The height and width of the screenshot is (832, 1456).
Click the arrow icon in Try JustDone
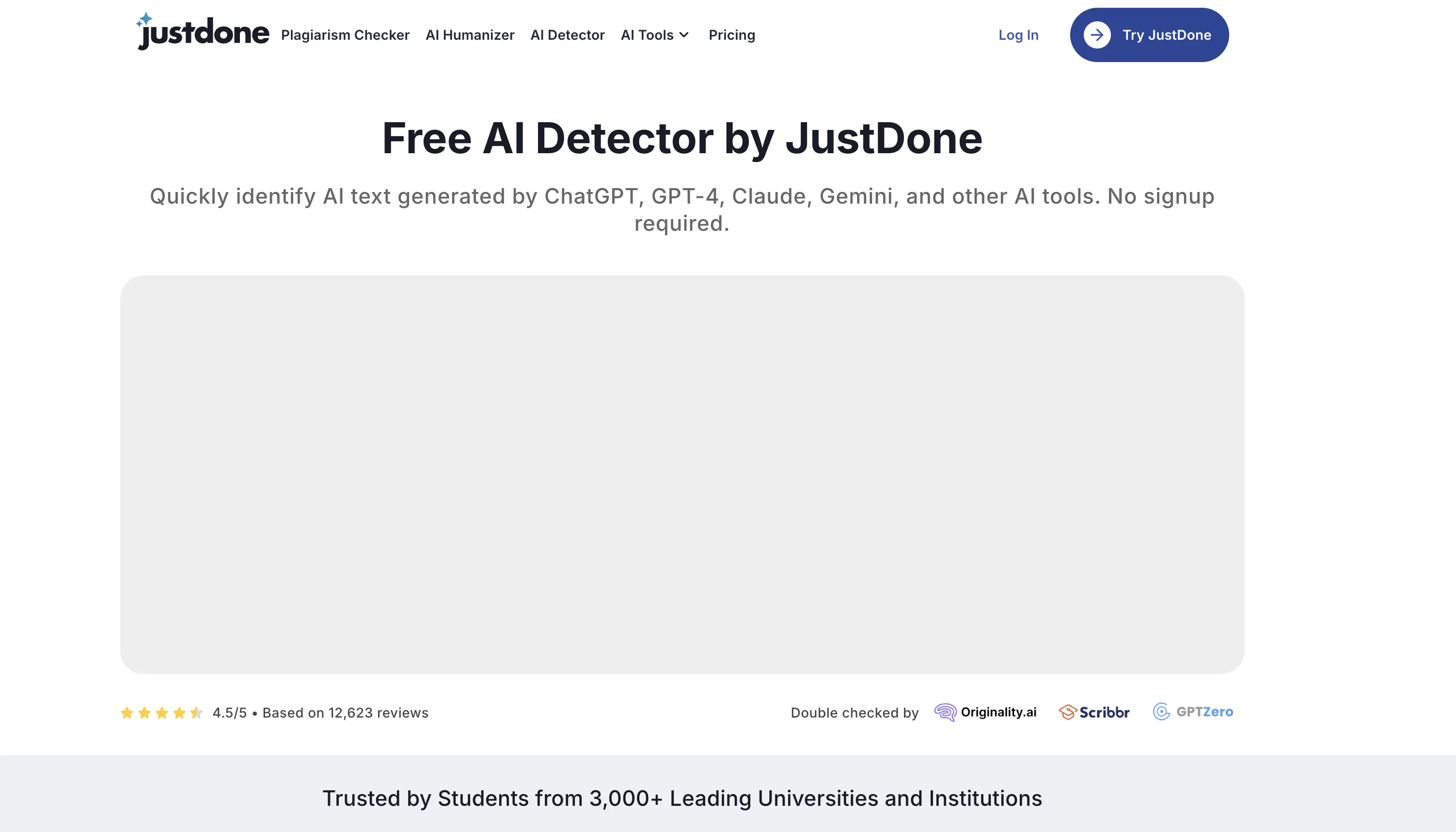coord(1096,35)
